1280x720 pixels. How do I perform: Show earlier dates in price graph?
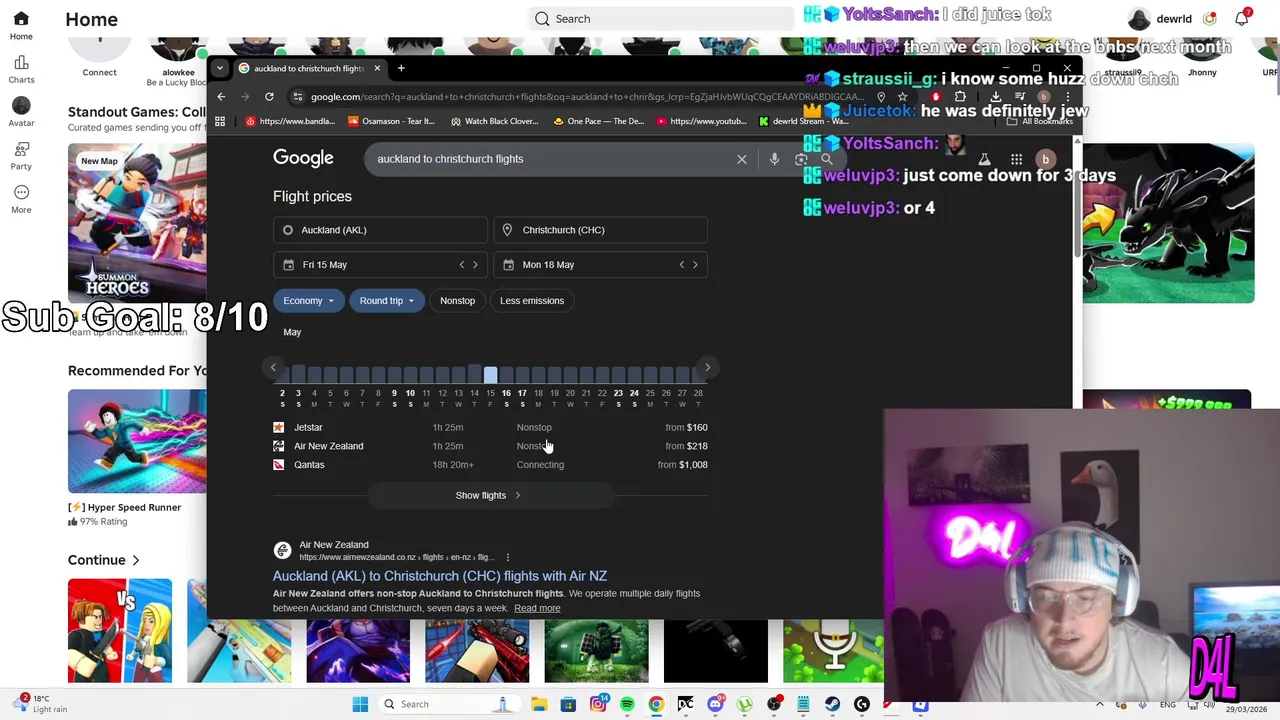(273, 368)
